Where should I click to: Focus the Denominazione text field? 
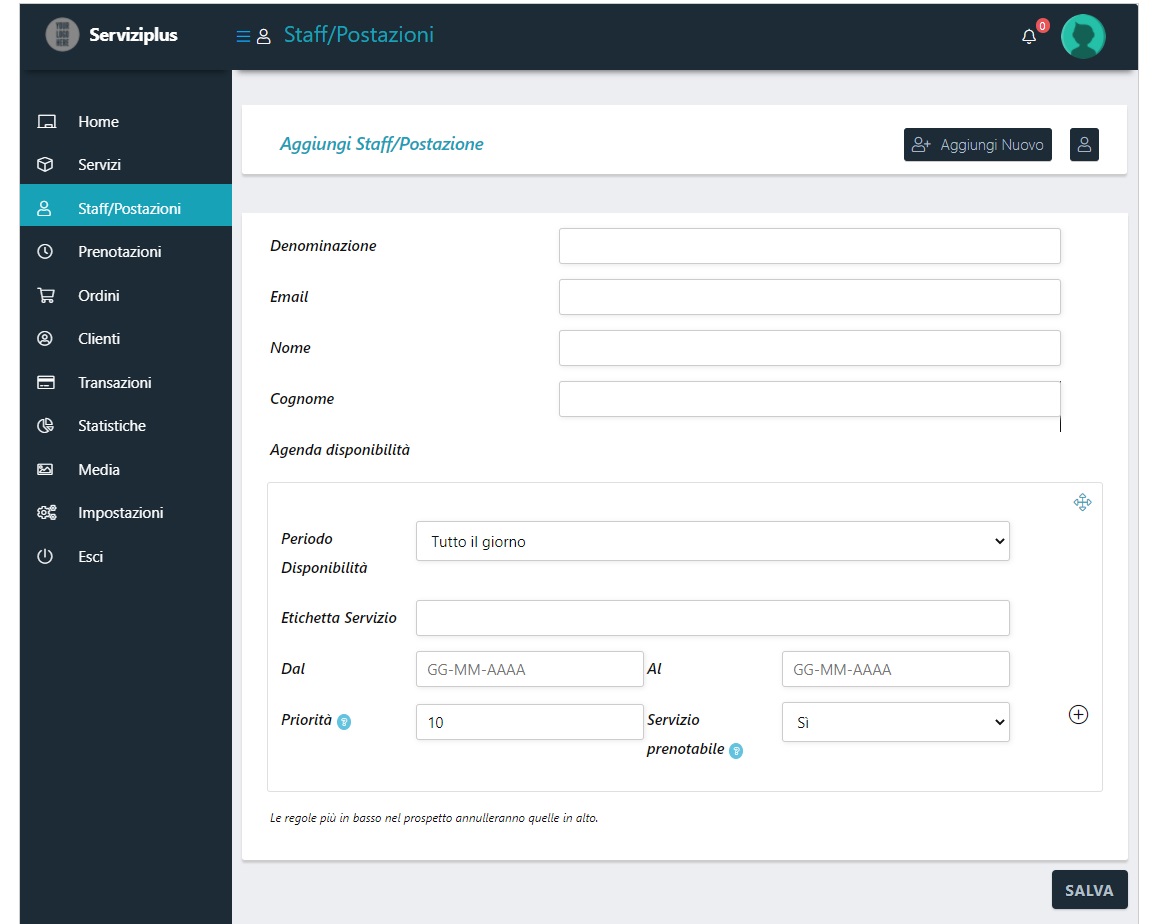coord(809,246)
